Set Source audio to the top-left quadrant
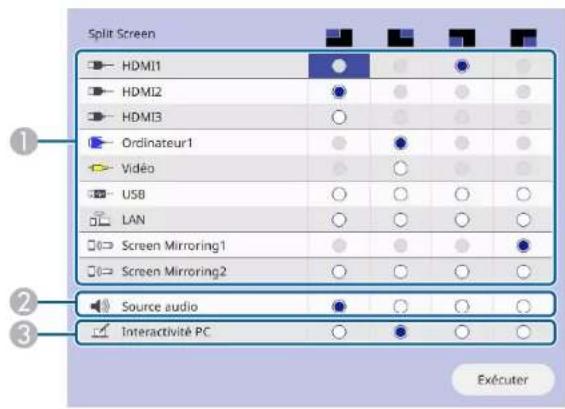 click(339, 306)
